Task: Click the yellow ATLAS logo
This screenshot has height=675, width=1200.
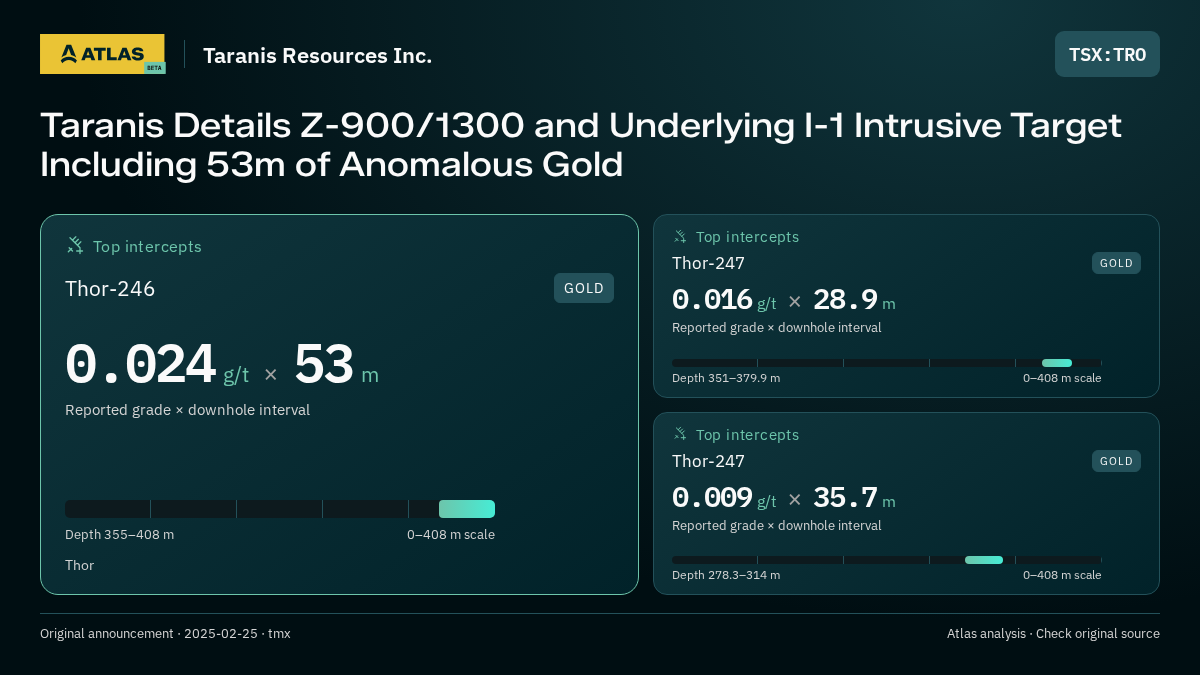Action: [102, 54]
